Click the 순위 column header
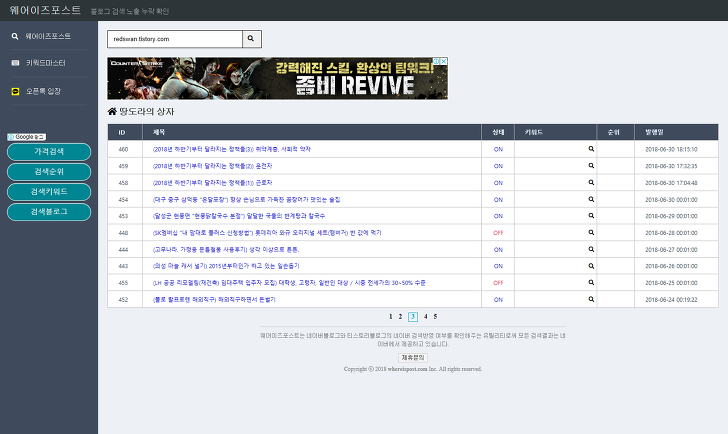This screenshot has height=434, width=728. pos(614,132)
